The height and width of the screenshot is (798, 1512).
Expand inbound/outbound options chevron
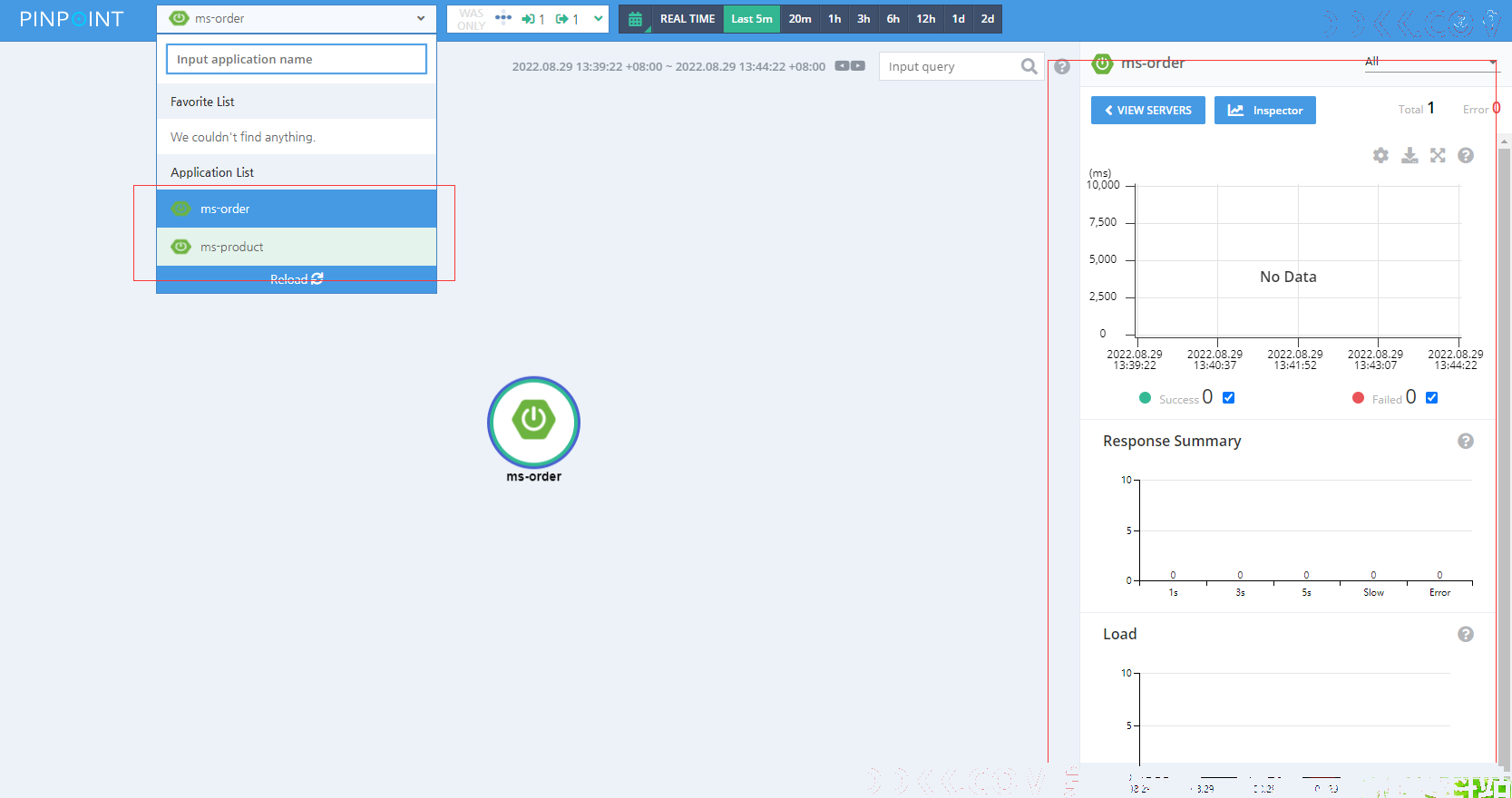pos(599,18)
